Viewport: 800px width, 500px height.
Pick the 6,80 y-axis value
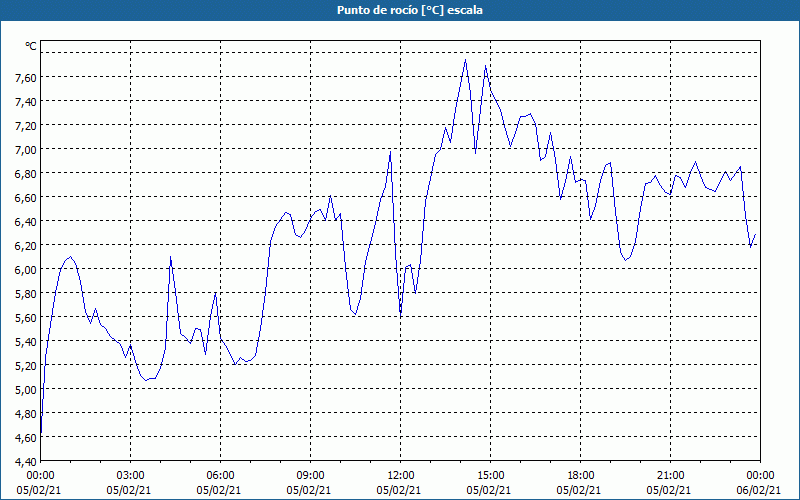27,173
